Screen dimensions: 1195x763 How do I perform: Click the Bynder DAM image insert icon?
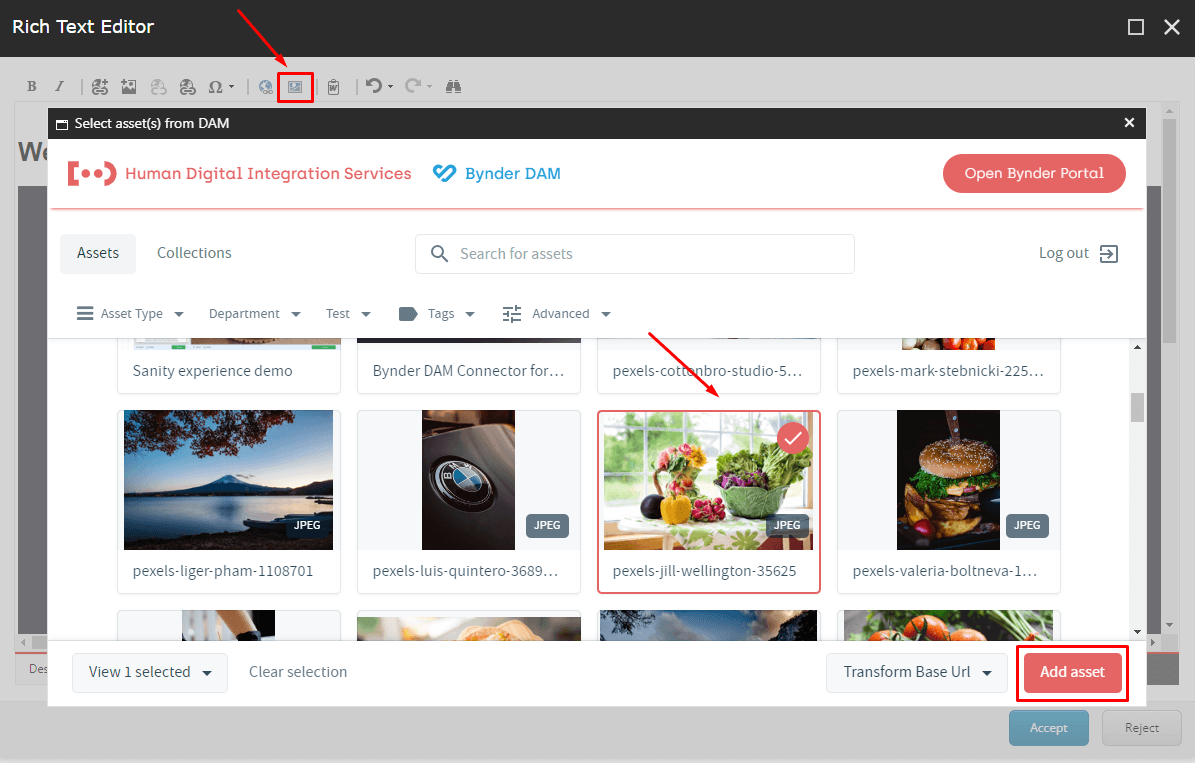295,87
